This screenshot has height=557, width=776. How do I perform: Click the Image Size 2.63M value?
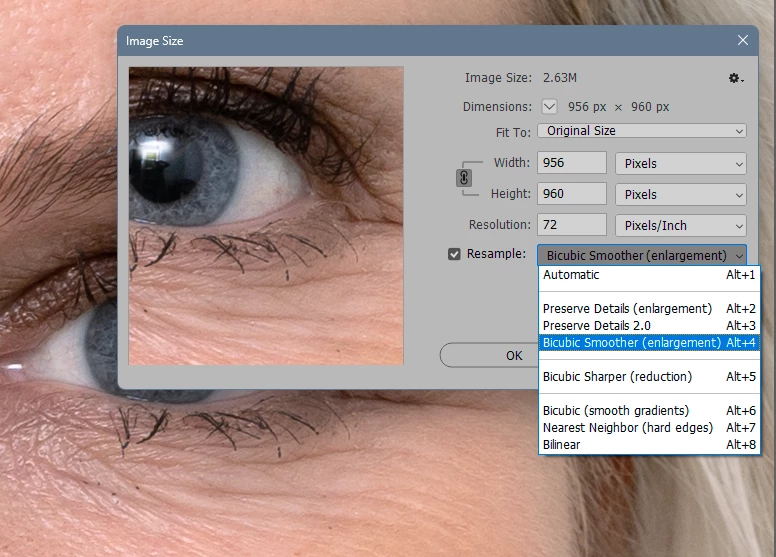click(560, 78)
